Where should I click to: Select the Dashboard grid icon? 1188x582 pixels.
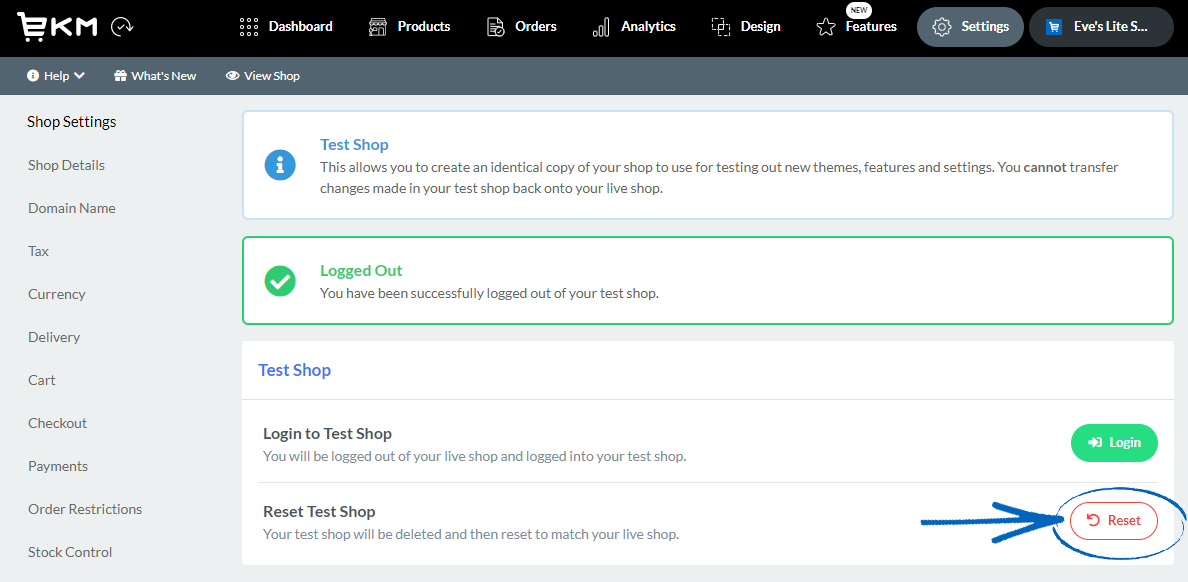pos(248,26)
